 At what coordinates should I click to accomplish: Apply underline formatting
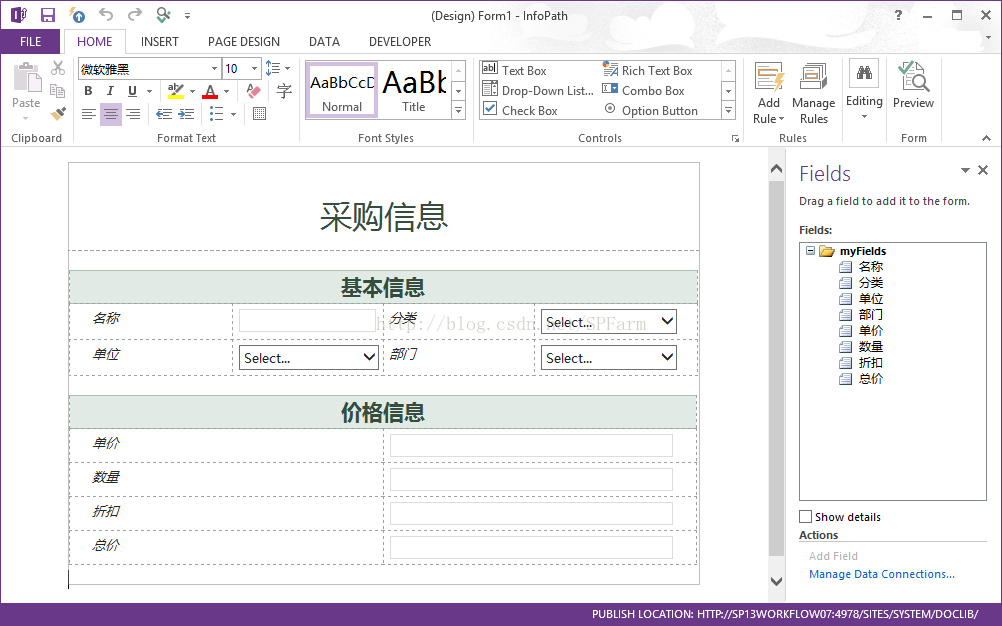(132, 91)
